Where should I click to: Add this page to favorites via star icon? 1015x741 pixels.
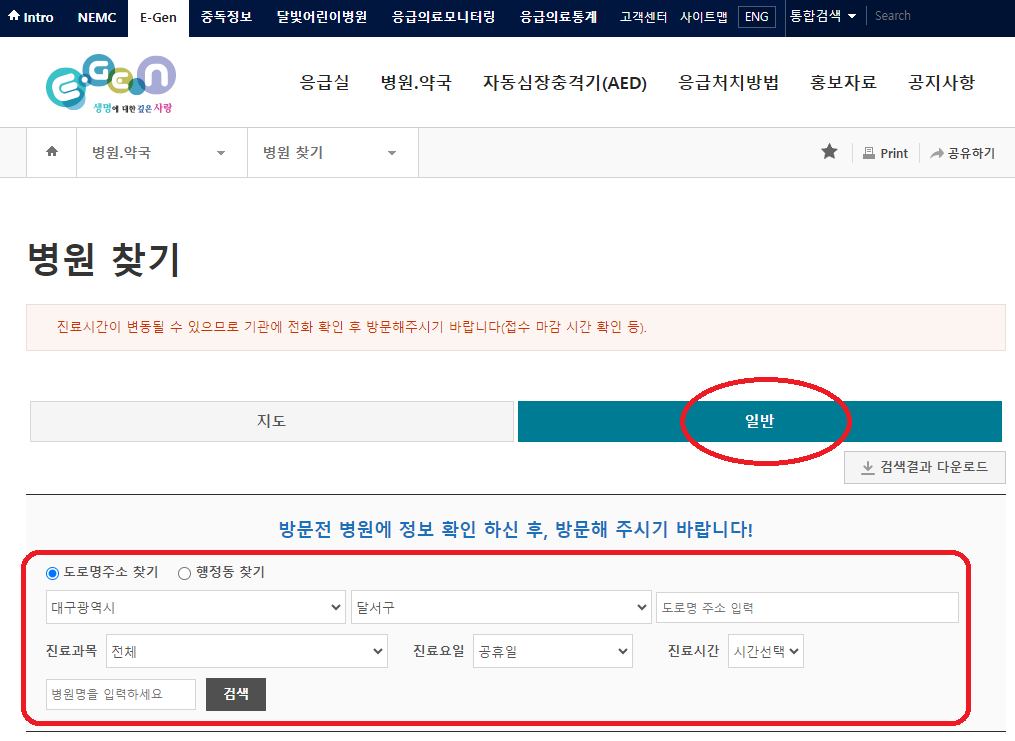click(x=829, y=151)
